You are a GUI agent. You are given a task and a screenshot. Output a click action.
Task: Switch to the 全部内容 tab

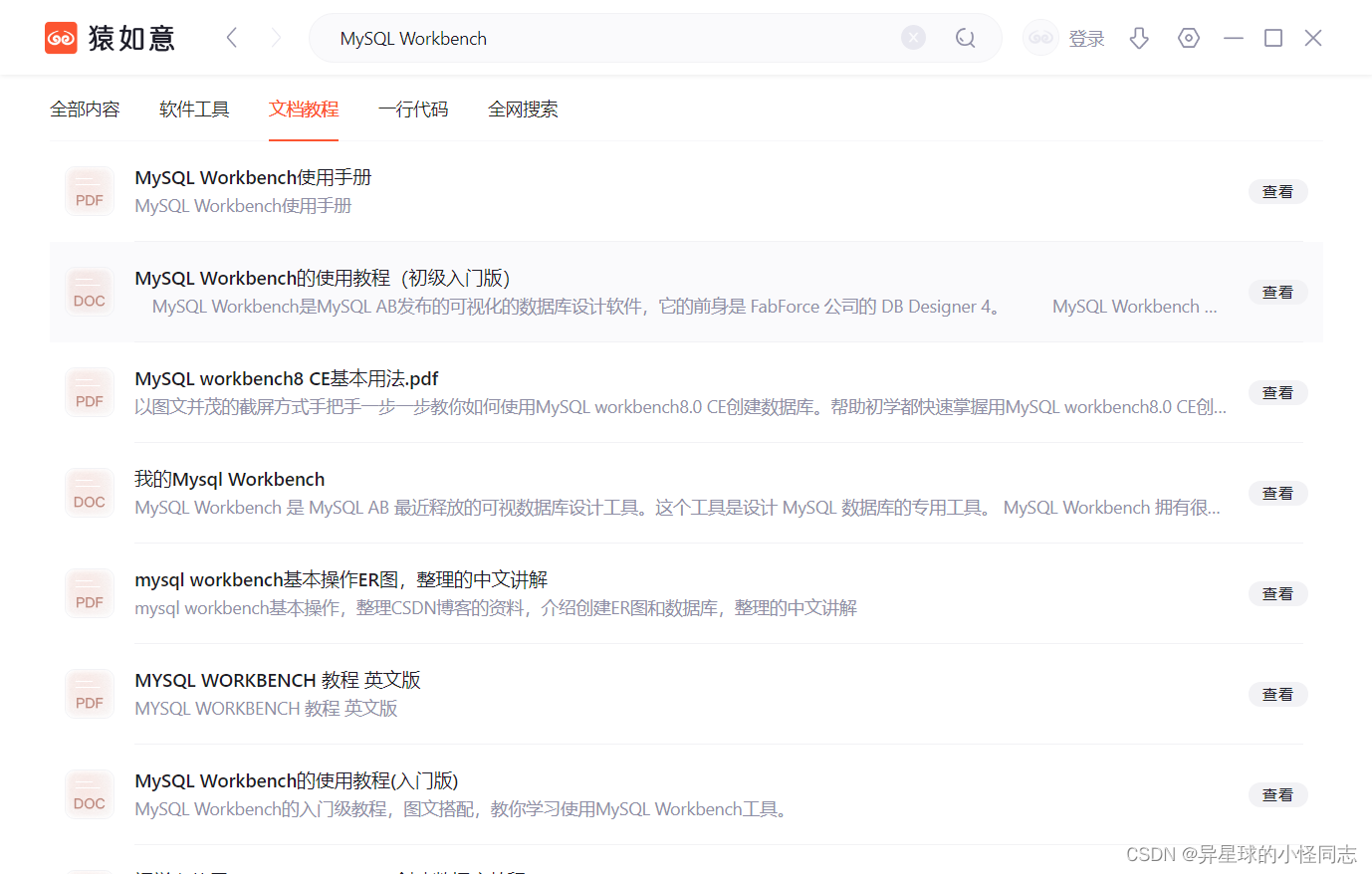tap(85, 109)
